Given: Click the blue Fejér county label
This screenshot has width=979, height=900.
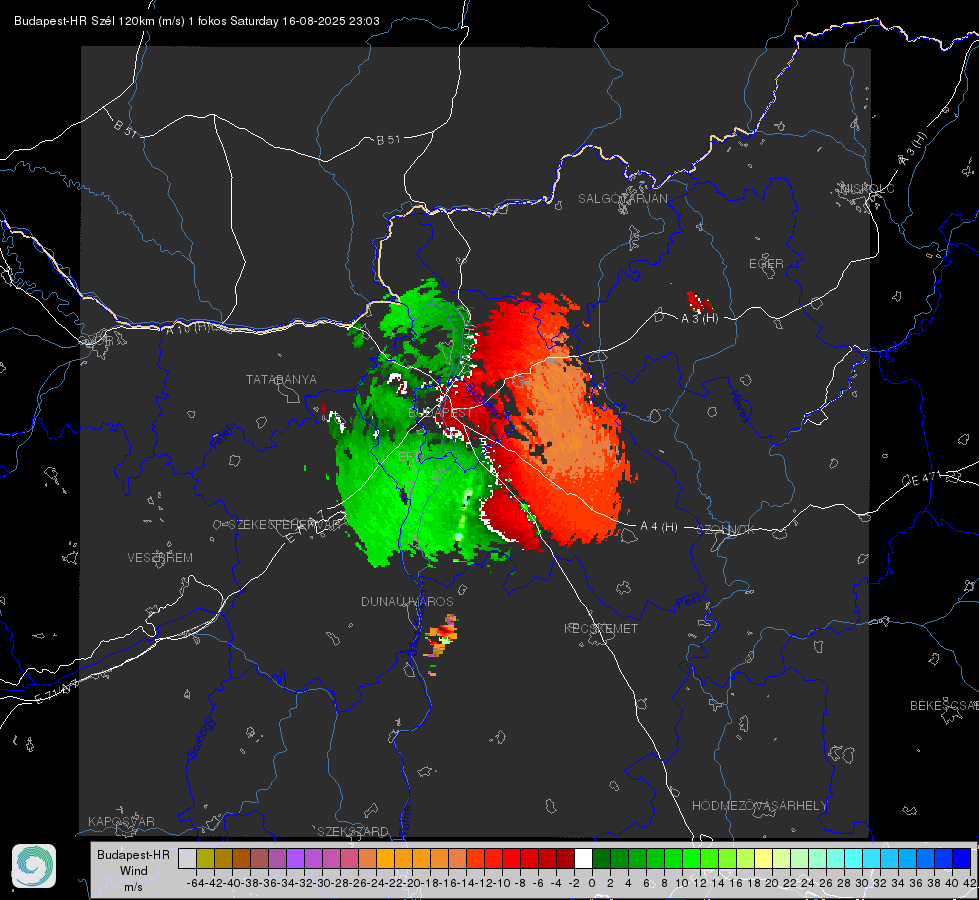Looking at the screenshot, I should 224,436.
